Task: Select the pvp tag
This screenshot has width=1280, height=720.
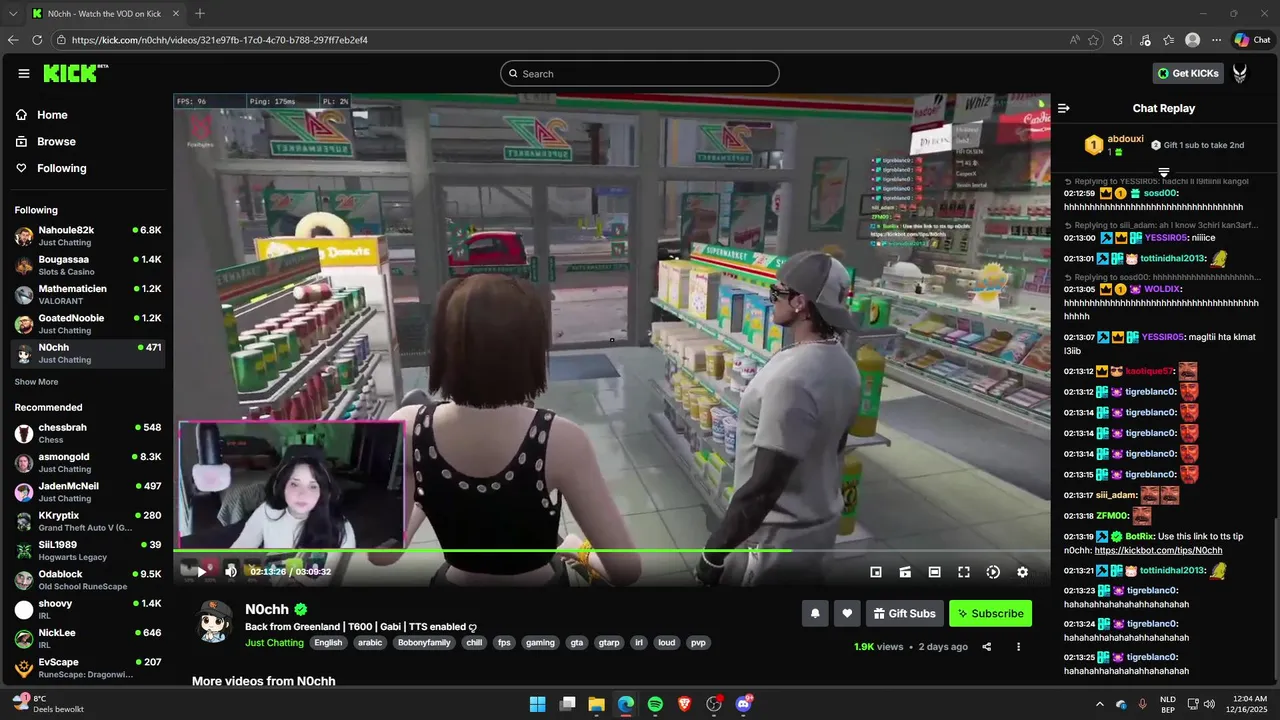Action: click(x=697, y=643)
